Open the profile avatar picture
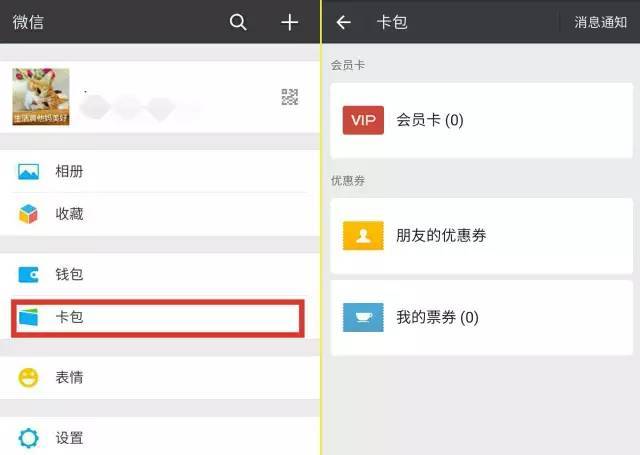 click(x=41, y=97)
